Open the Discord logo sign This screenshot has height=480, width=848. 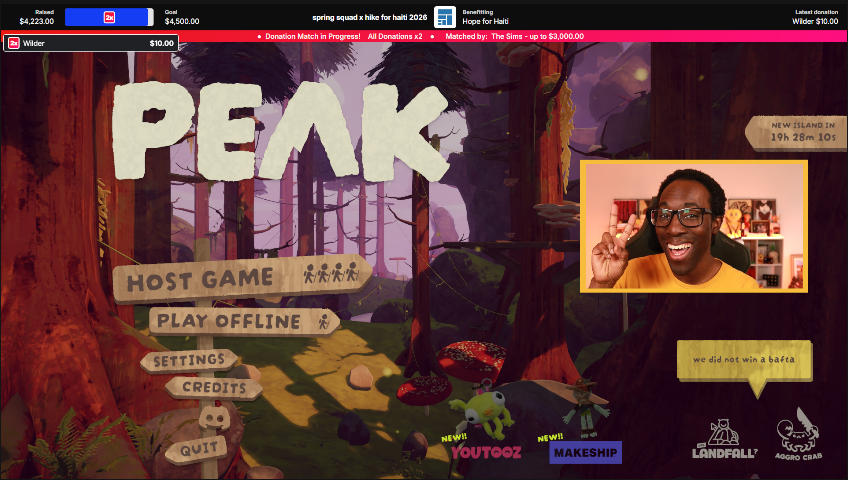click(x=215, y=418)
